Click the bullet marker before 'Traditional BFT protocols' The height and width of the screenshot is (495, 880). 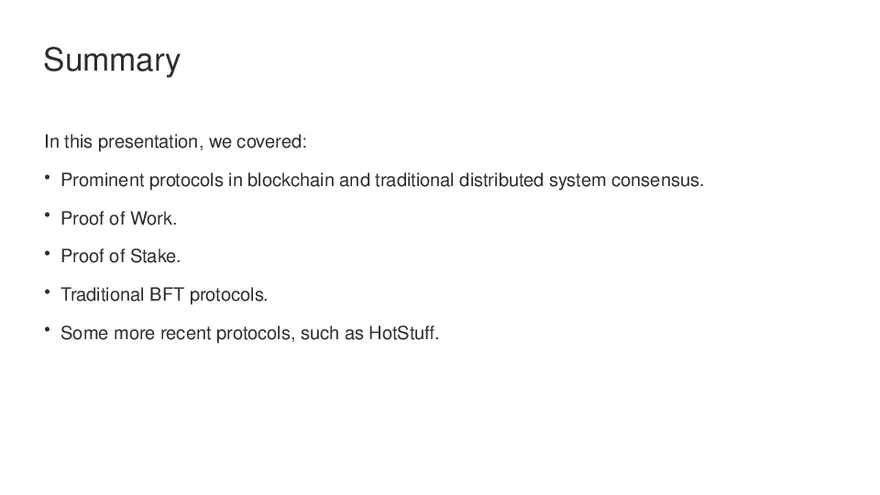[x=47, y=293]
